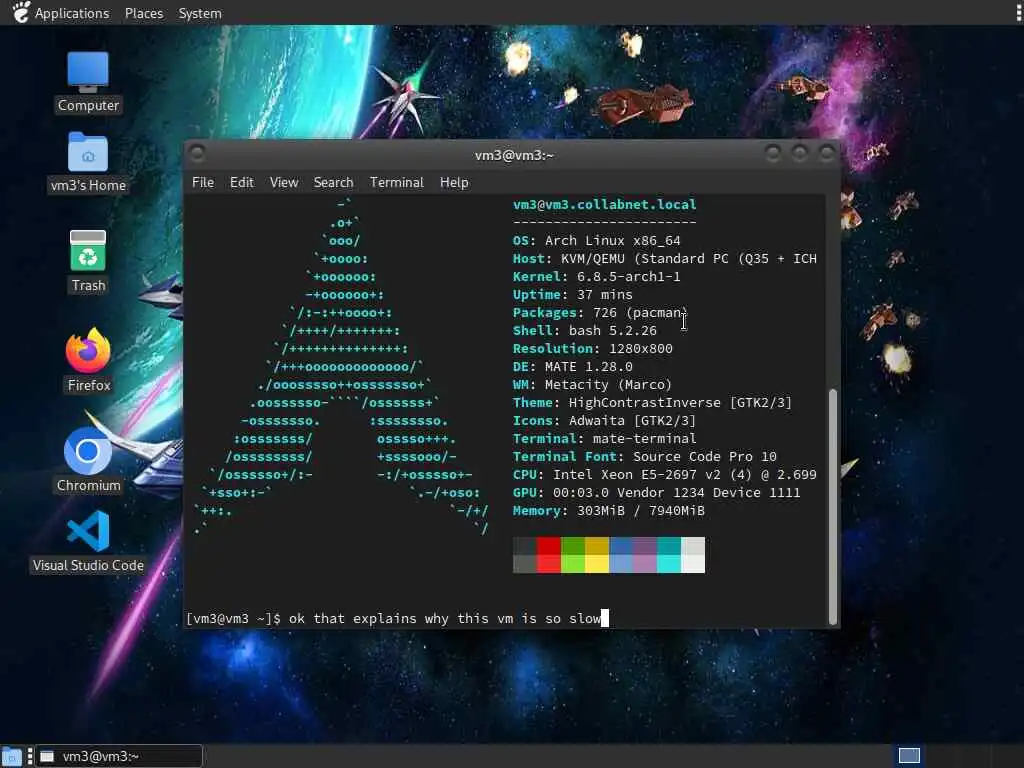Image resolution: width=1024 pixels, height=768 pixels.
Task: Click the vm3@vm3:~ taskbar button
Action: click(119, 756)
